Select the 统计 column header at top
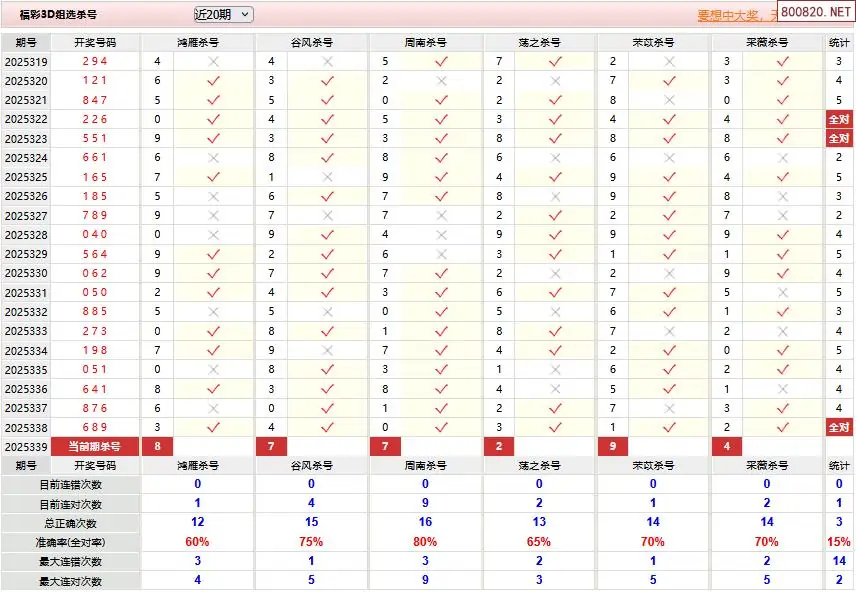Image resolution: width=856 pixels, height=592 pixels. pos(839,43)
